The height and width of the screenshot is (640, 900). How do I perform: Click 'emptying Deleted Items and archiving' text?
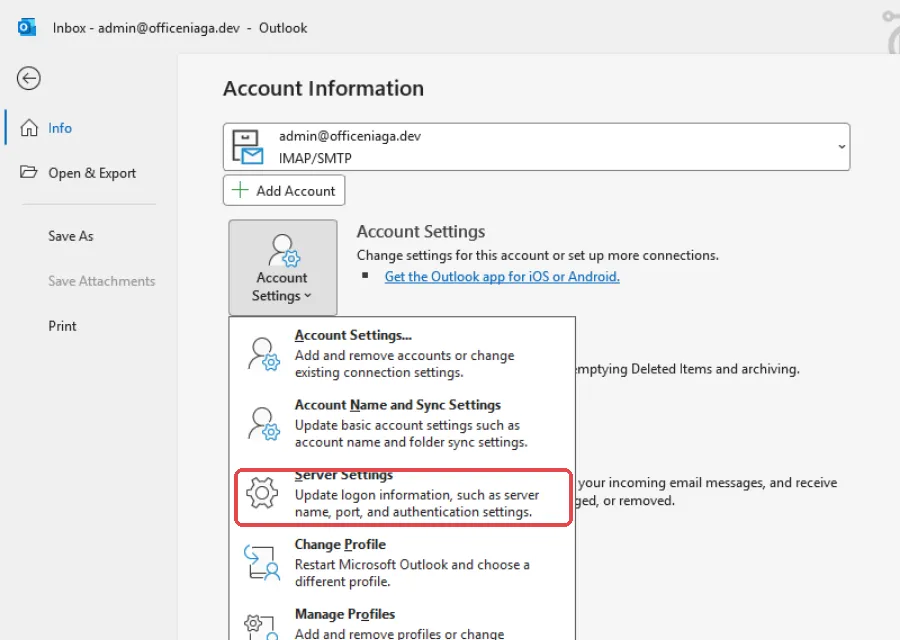point(688,369)
